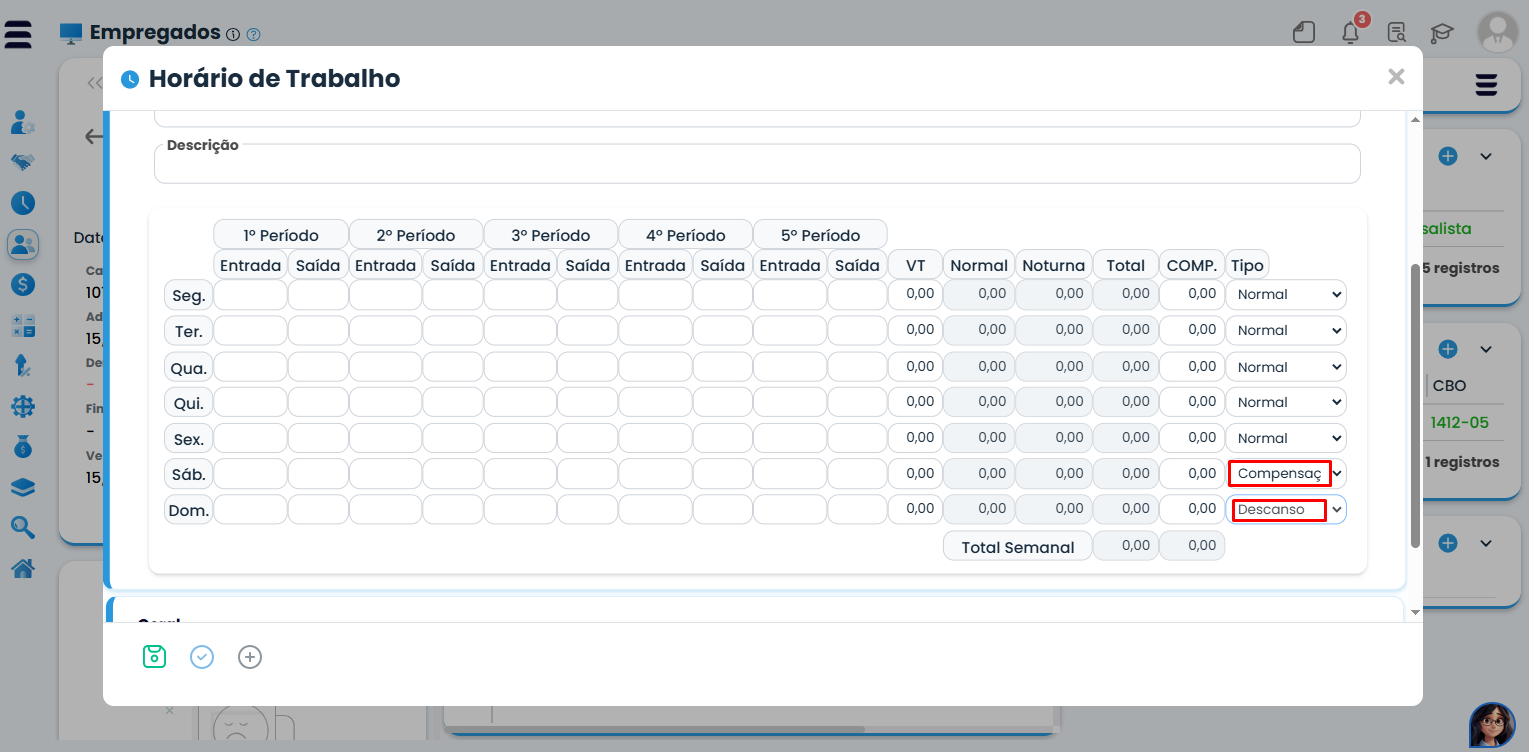Viewport: 1529px width, 752px height.
Task: Open the Tipo dropdown for Seg.
Action: tap(1286, 295)
